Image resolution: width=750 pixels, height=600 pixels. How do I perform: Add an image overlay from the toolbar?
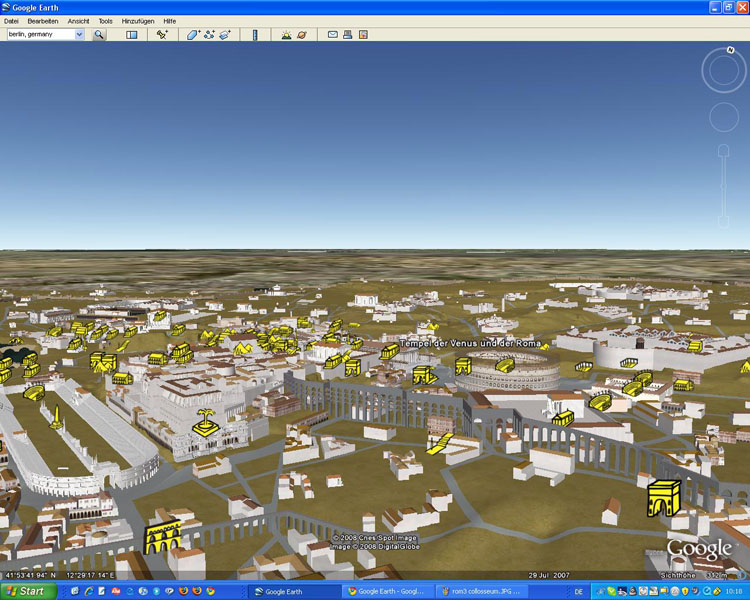[225, 34]
